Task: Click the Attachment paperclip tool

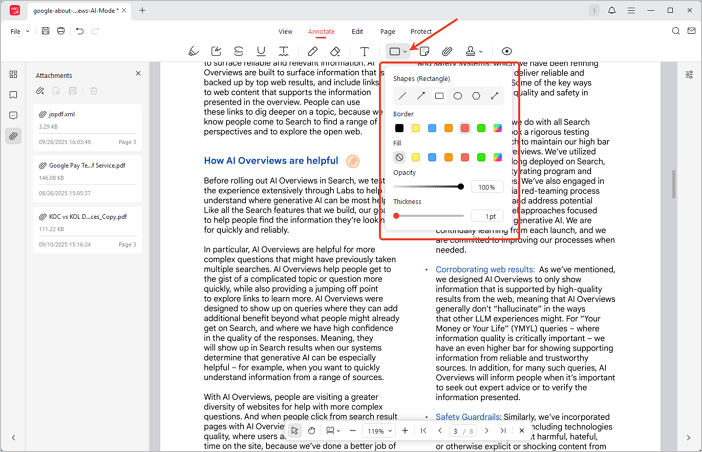Action: [x=446, y=51]
